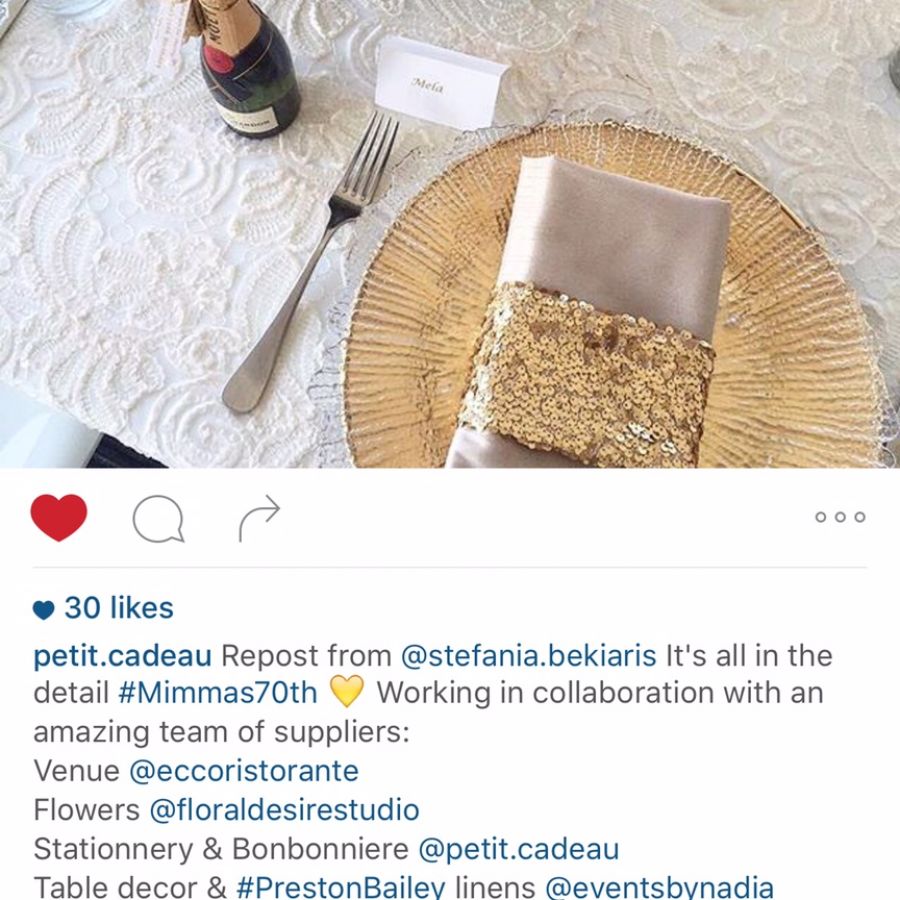The image size is (900, 900).
Task: Open petit.cadeau profile at caption start
Action: tap(122, 655)
